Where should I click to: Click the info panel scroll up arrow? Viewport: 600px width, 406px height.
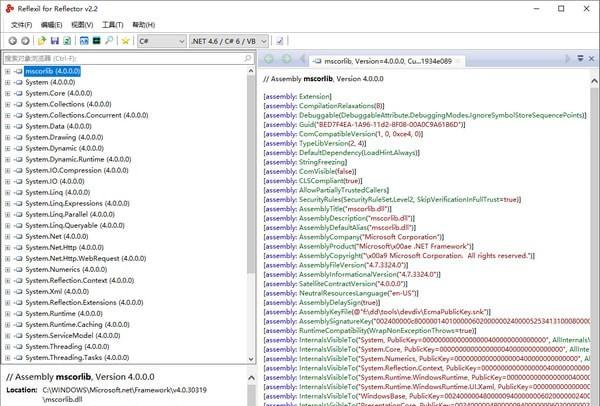[251, 378]
